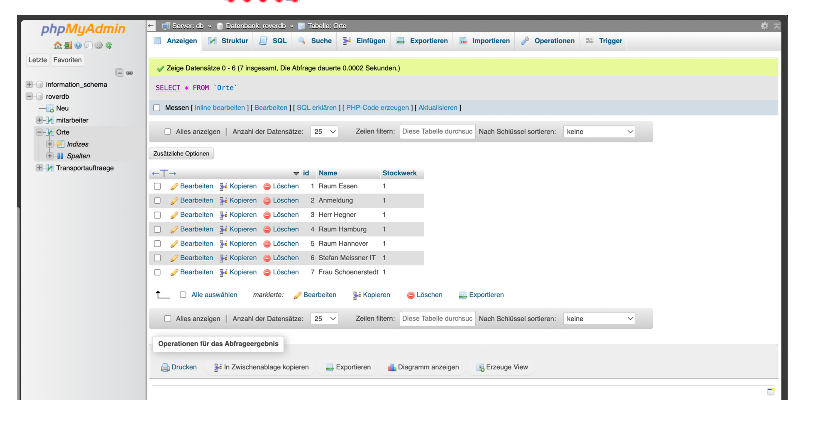Open top 'Nach Schlüssel sortieren' dropdown
824x436 pixels.
click(x=599, y=131)
